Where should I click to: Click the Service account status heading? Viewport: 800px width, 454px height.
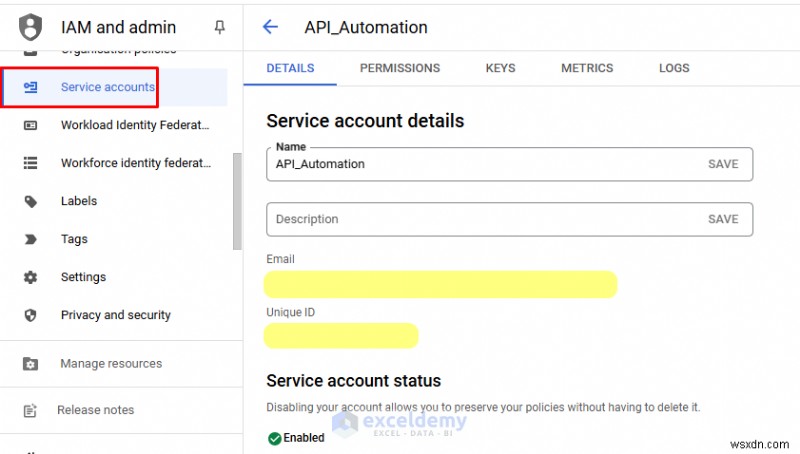[354, 381]
